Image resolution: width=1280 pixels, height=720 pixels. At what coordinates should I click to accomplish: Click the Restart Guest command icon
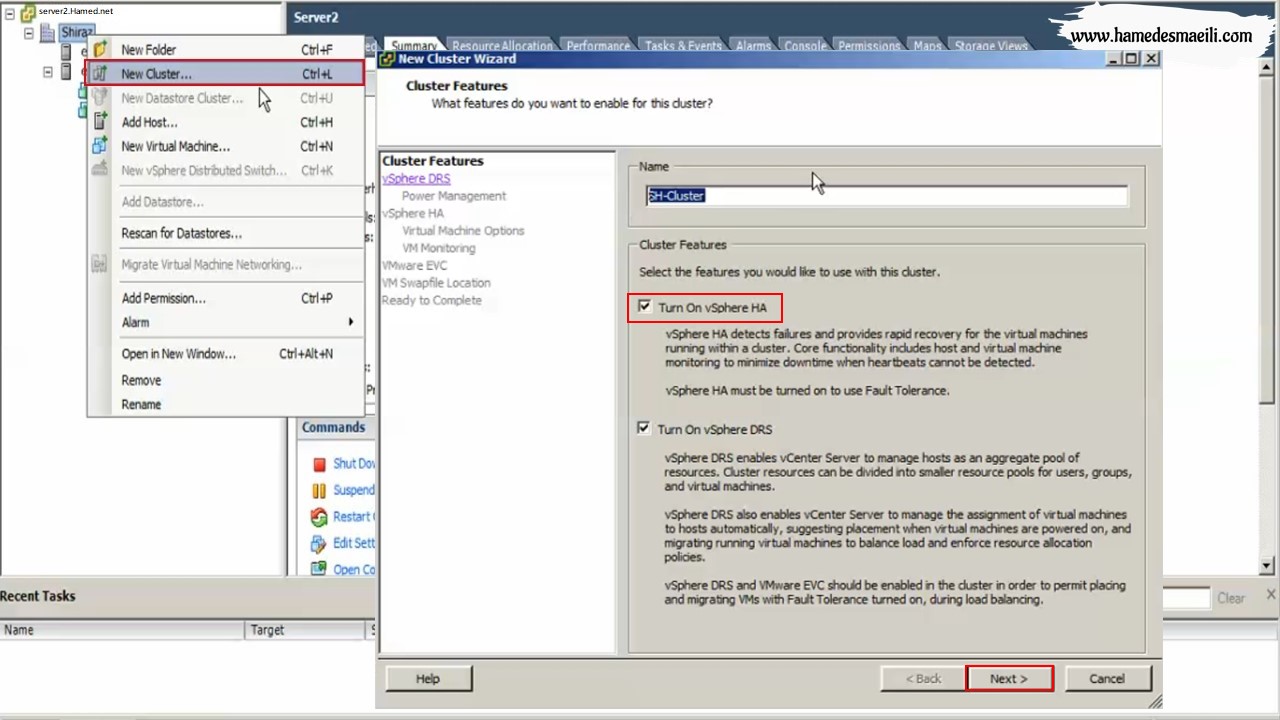[x=319, y=517]
